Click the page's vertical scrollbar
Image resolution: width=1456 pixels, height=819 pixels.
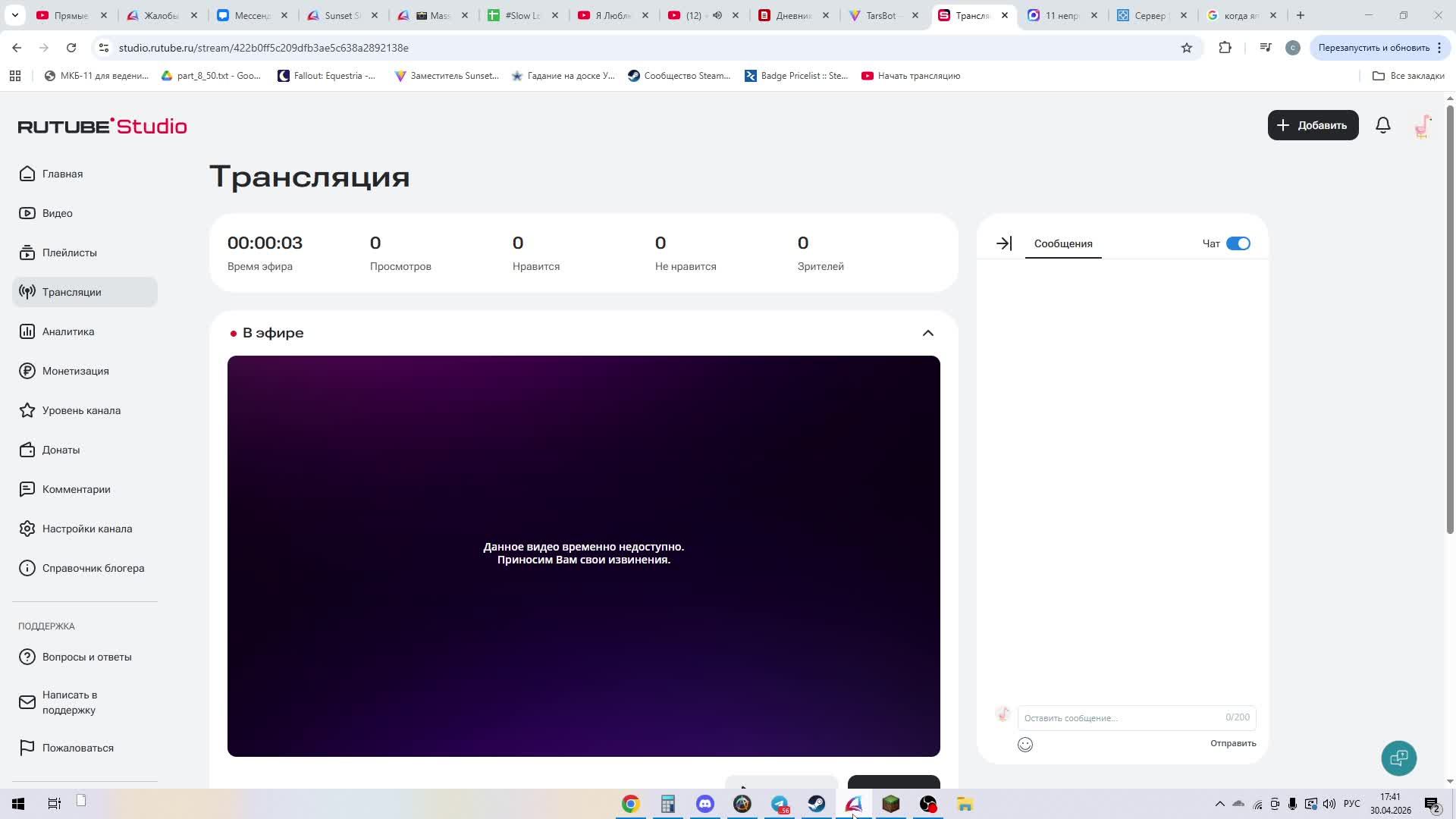coord(1450,318)
